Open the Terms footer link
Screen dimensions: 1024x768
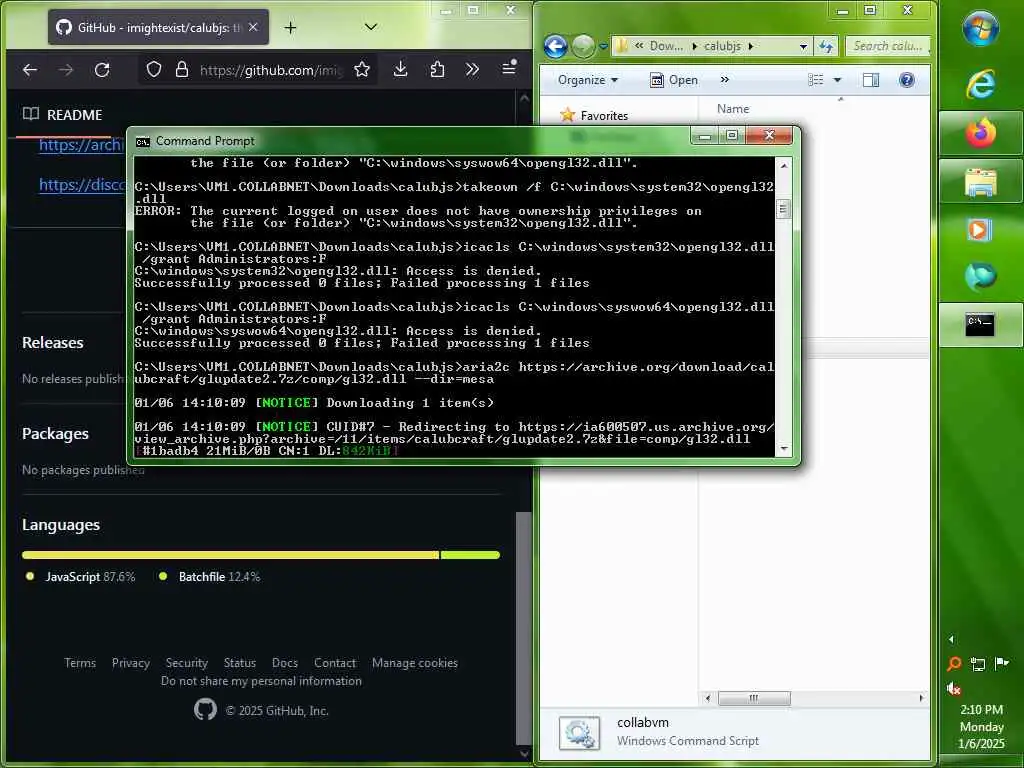point(80,663)
